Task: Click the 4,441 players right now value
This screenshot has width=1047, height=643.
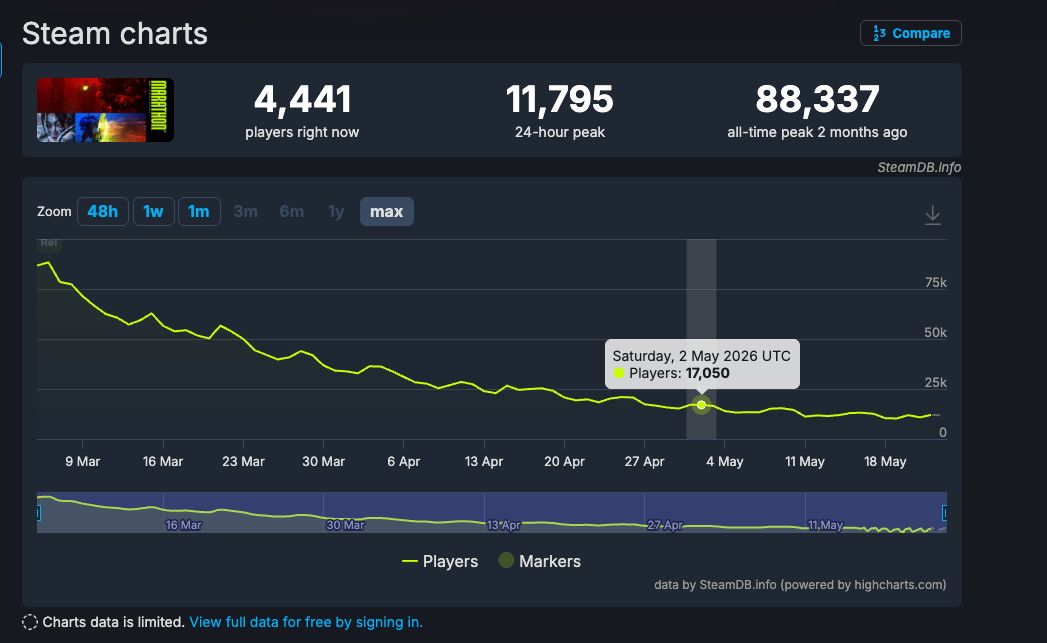Action: [x=302, y=99]
